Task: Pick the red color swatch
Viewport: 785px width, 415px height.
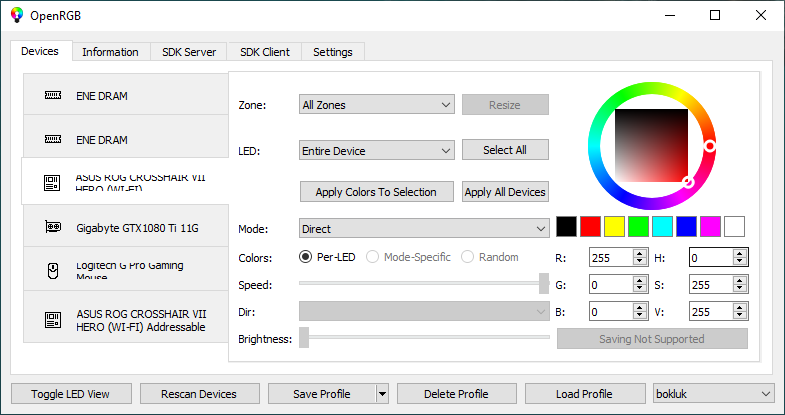Action: coord(590,227)
